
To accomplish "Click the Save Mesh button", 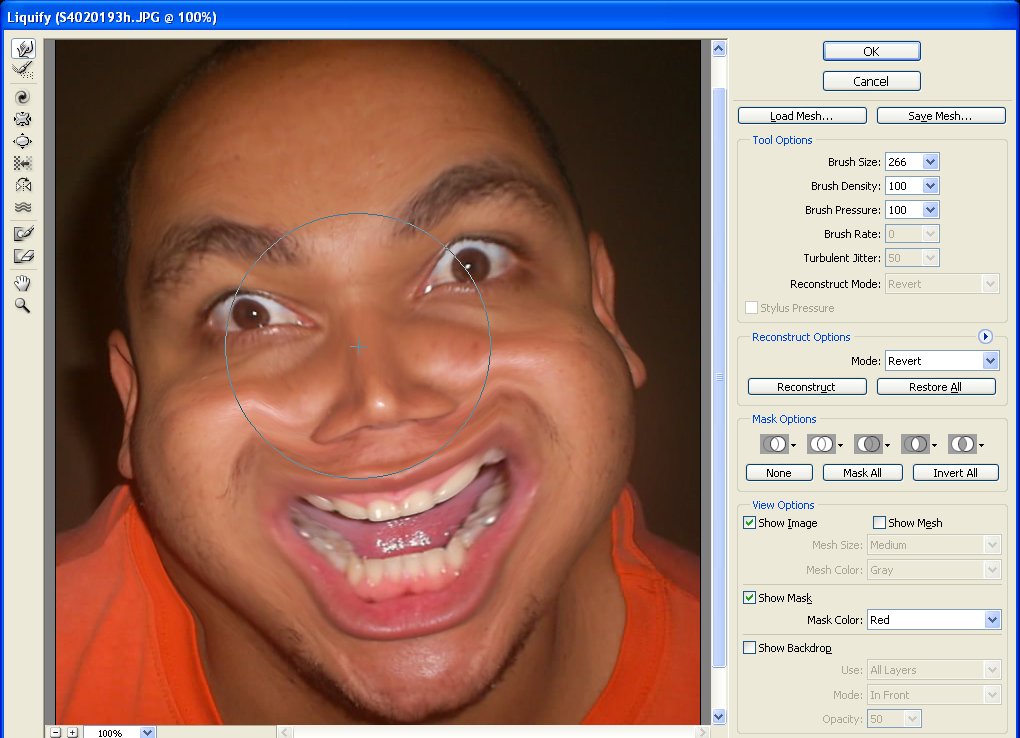I will click(941, 116).
